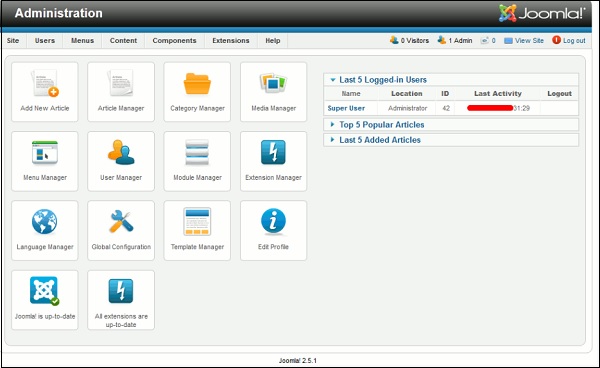600x368 pixels.
Task: Click the Log out link
Action: (x=569, y=40)
